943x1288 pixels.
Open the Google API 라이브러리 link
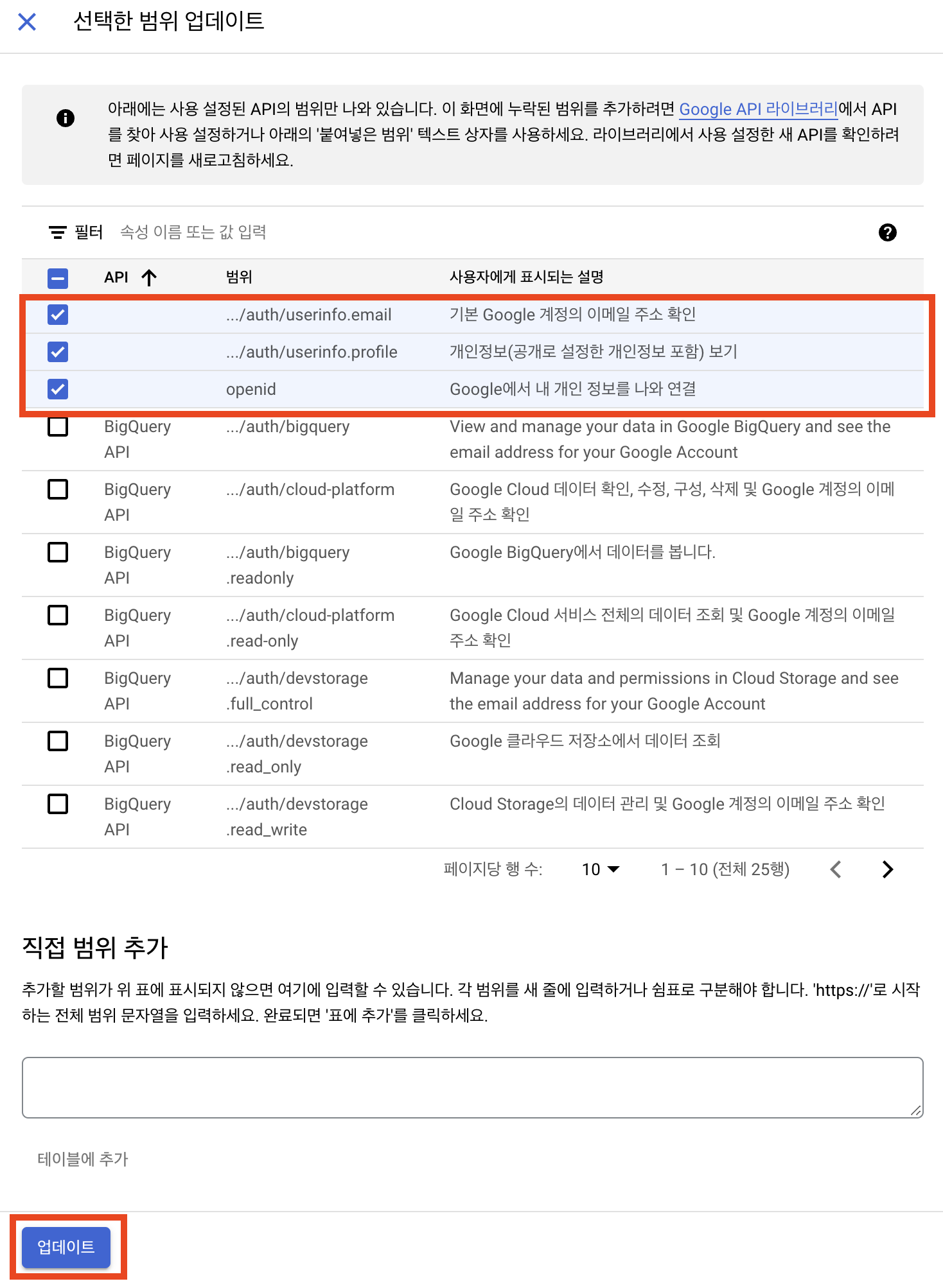pos(758,109)
